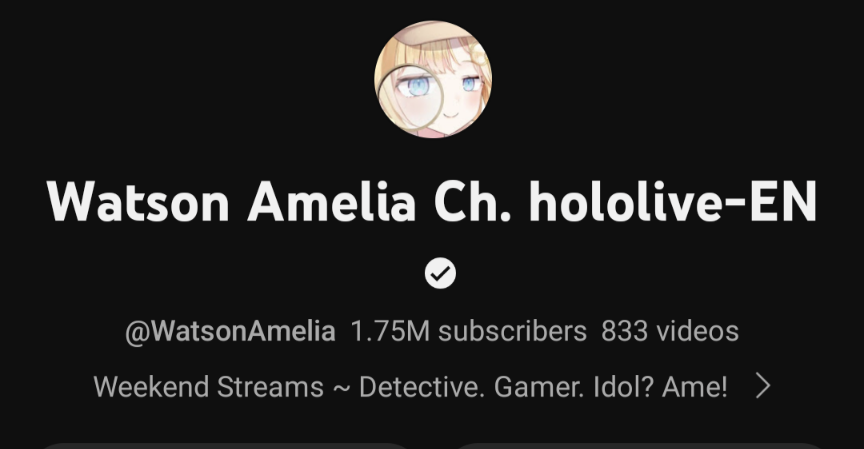
Task: Tap the verified checkmark badge
Action: [440, 273]
